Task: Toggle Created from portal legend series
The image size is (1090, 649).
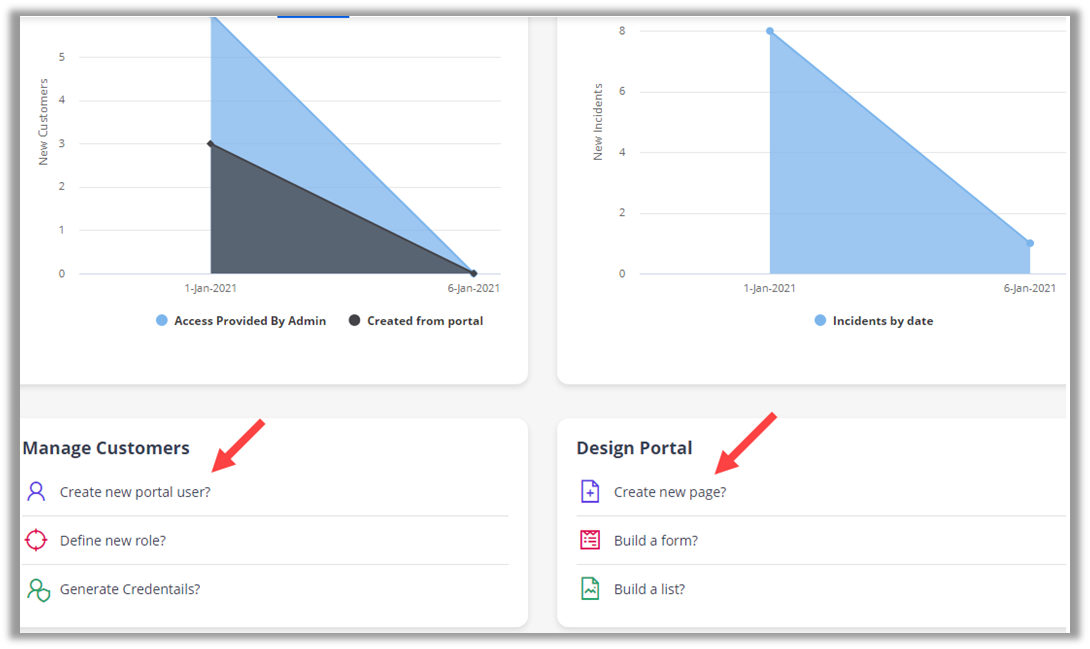Action: pos(425,321)
